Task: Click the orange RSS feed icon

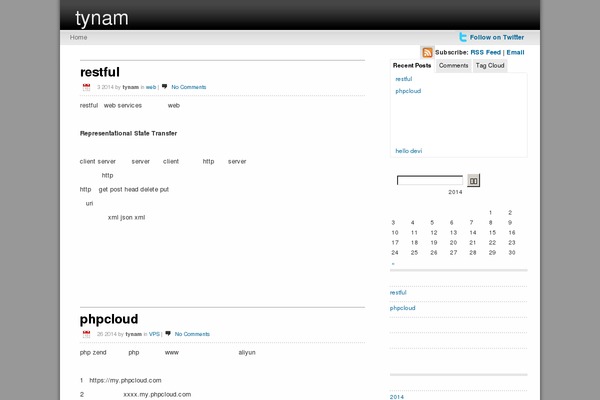Action: click(427, 52)
